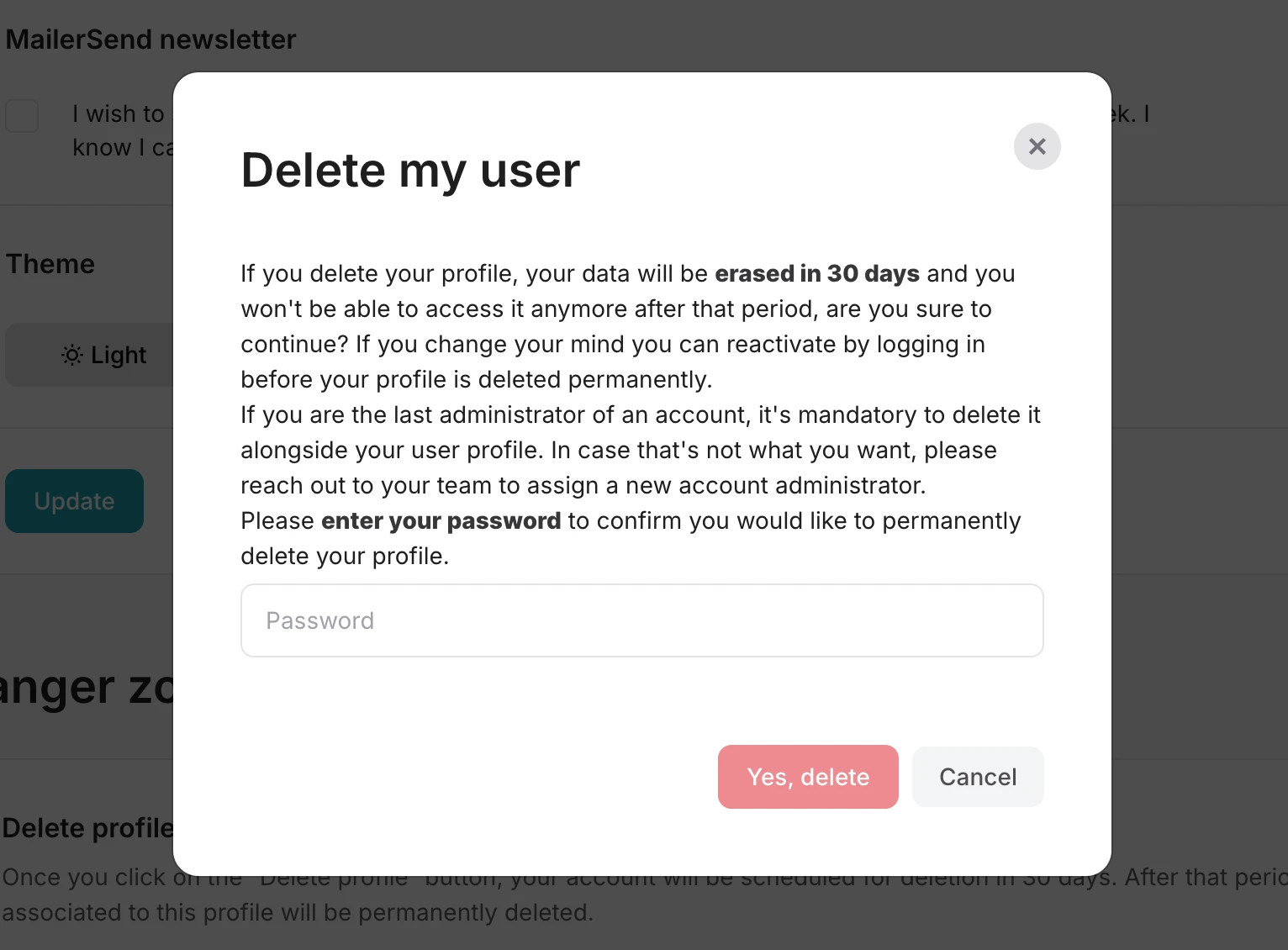Click the Danger zone heading behind dialog
This screenshot has height=950, width=1288.
click(x=84, y=688)
